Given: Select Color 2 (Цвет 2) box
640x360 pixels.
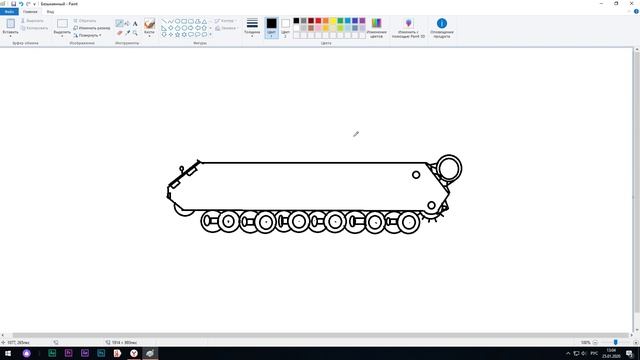Looking at the screenshot, I should (285, 28).
